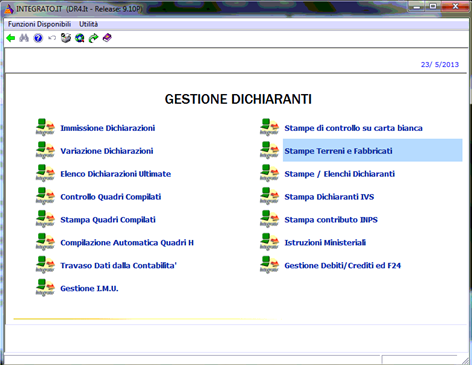Click the printer toolbar icon
This screenshot has height=365, width=472.
click(66, 38)
